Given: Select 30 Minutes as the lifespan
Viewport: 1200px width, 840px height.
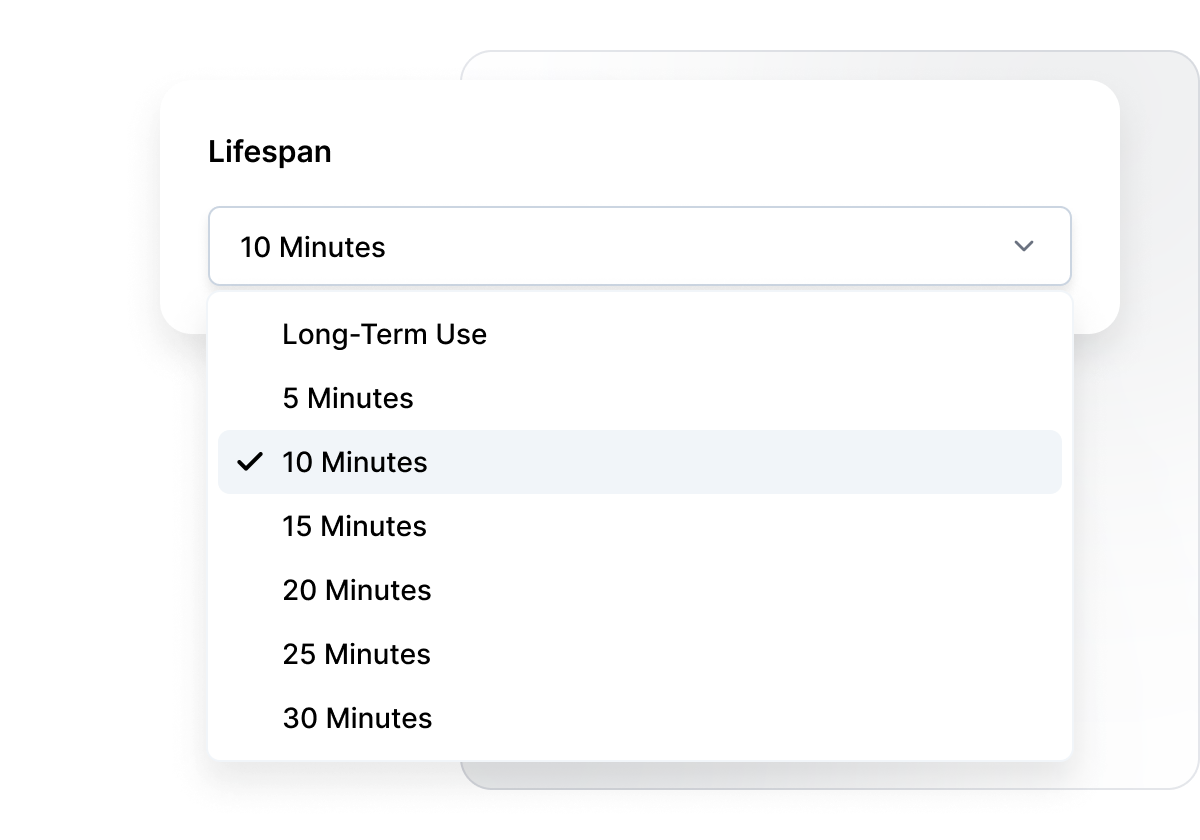Looking at the screenshot, I should click(x=357, y=718).
